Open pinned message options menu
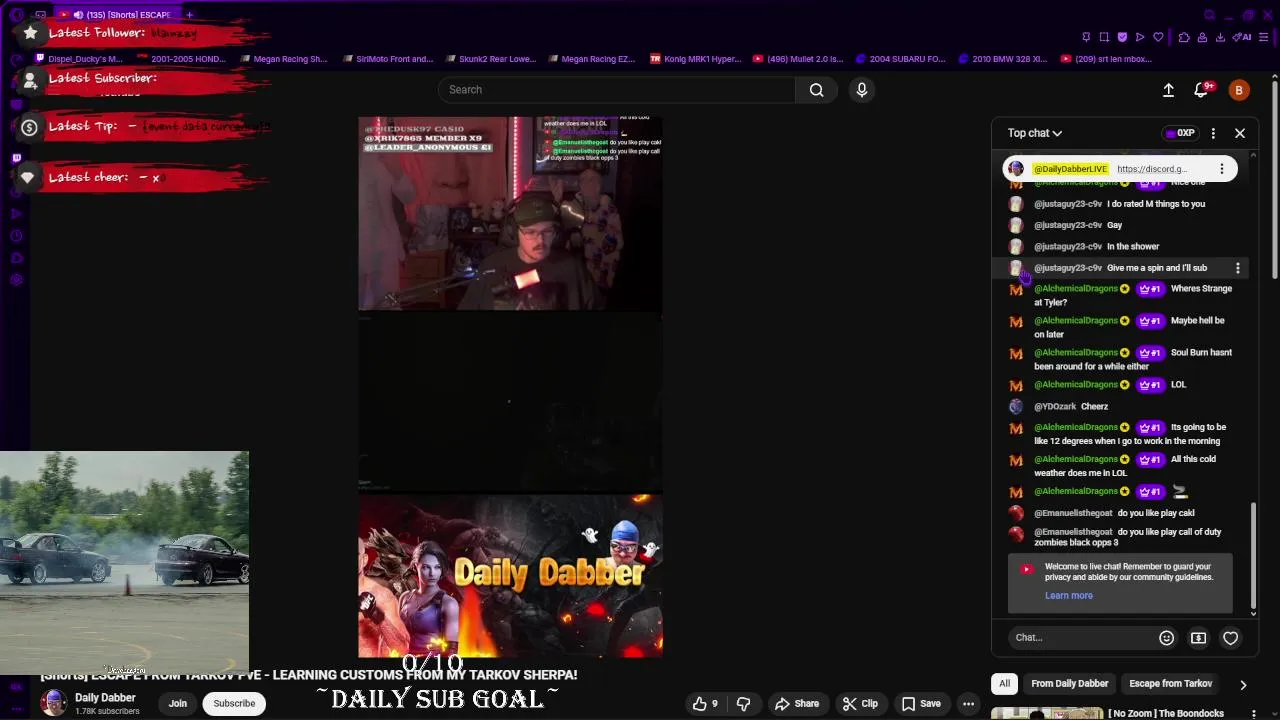Screen dimensions: 1280x720 (1221, 169)
